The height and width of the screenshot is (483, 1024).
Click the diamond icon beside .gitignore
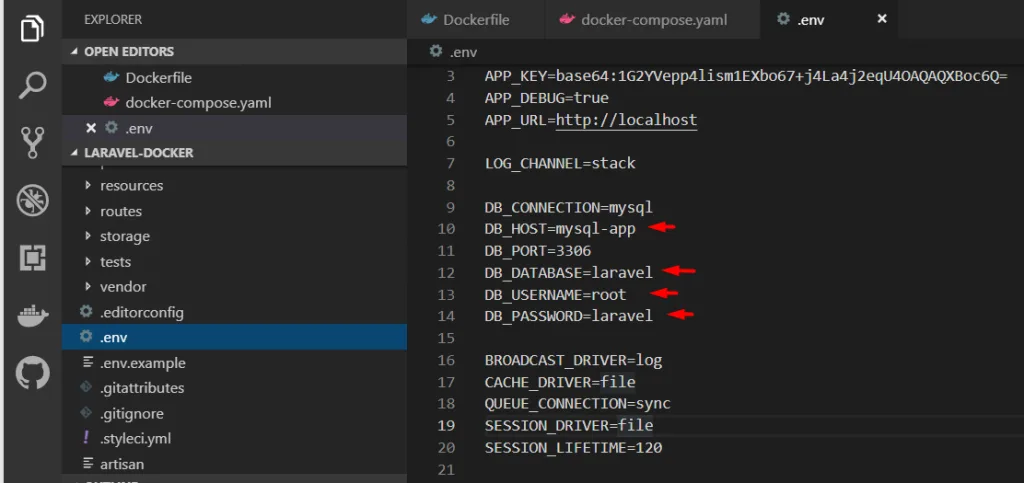(86, 413)
